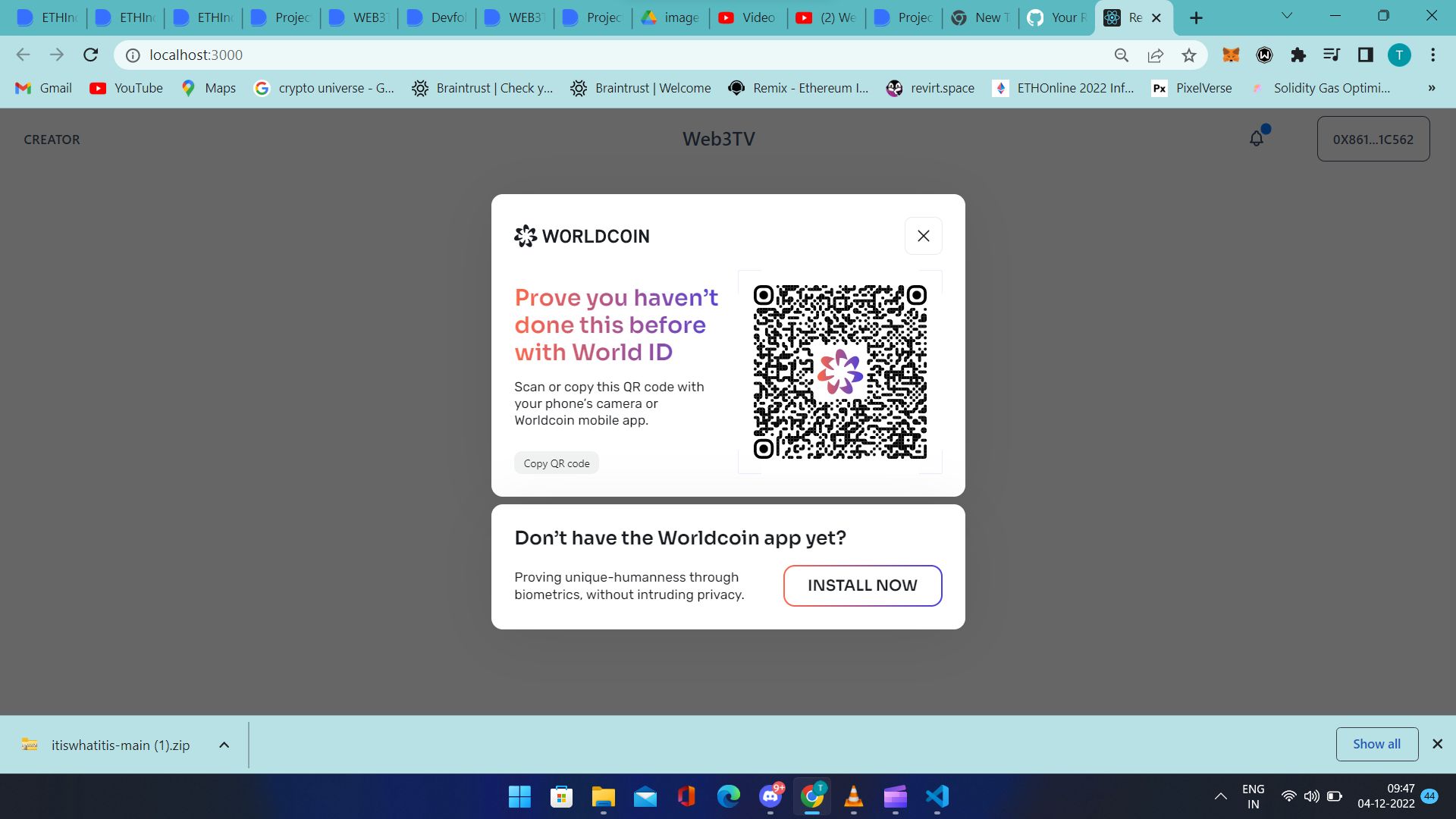Open the ETHOnline 2022 bookmark
Screen dimensions: 1456x819
coord(1063,88)
